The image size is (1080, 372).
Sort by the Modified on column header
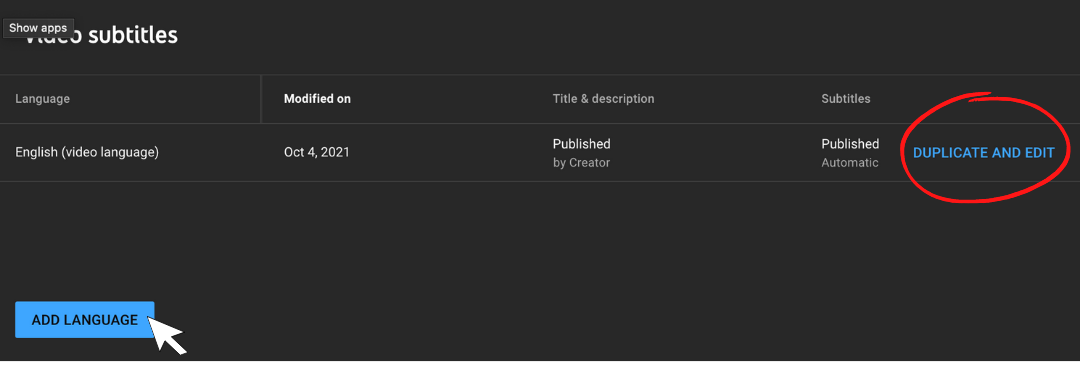317,99
